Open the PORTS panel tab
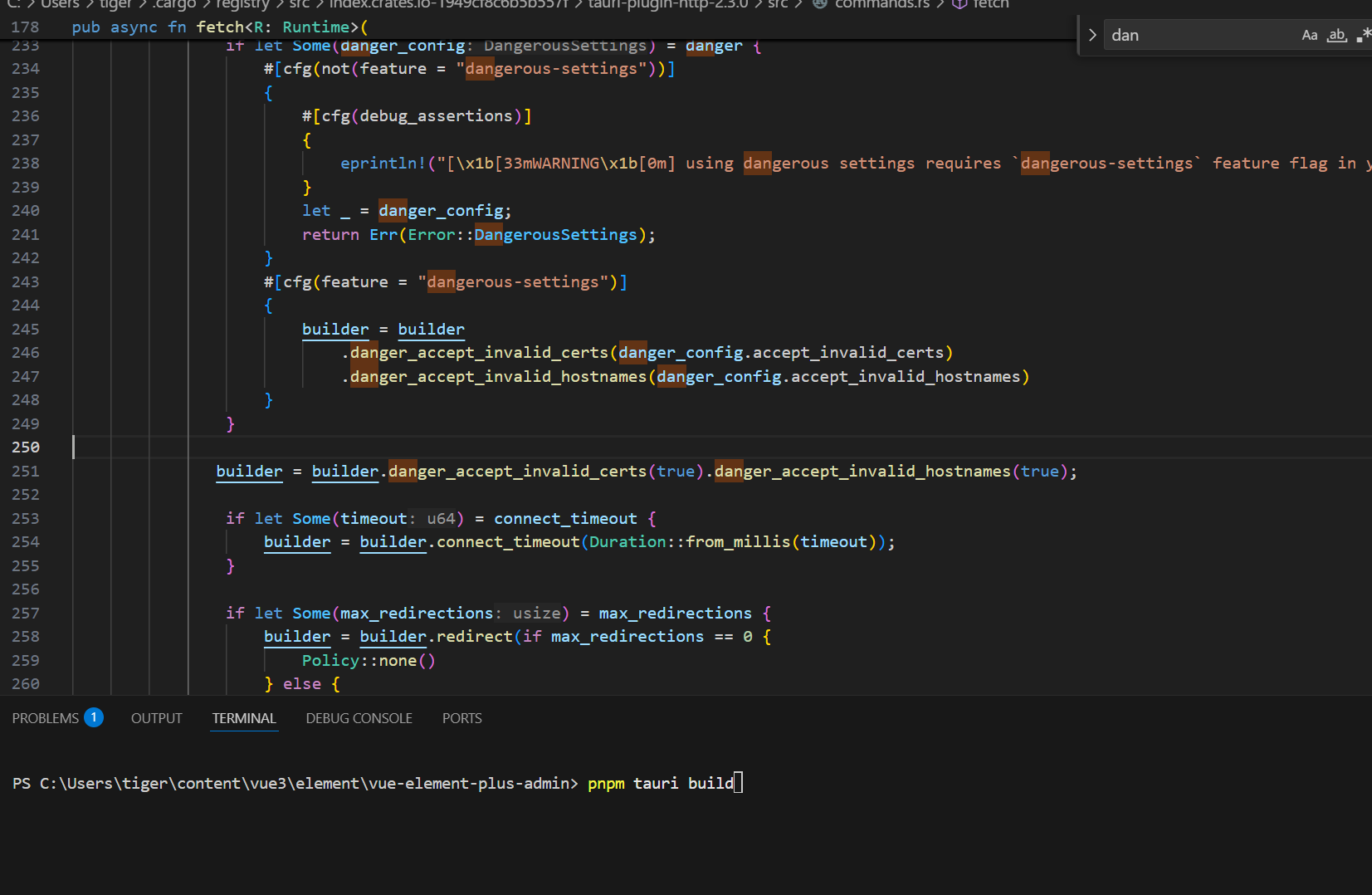This screenshot has height=895, width=1372. point(461,718)
